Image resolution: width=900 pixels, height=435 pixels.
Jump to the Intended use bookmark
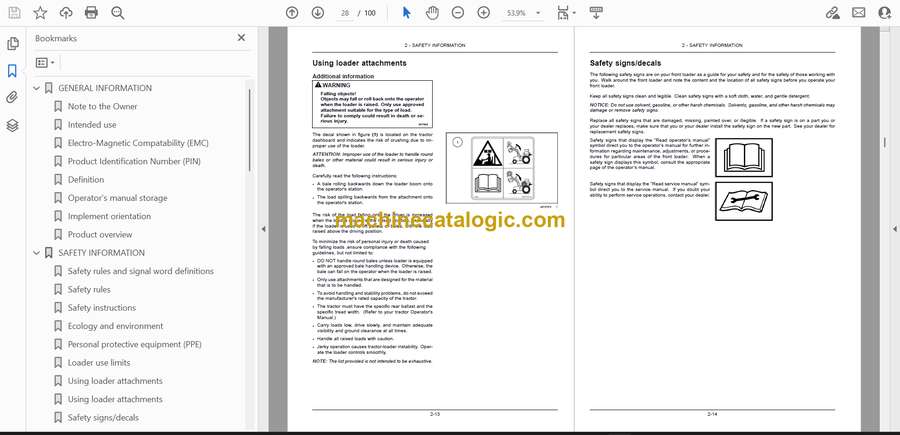(x=92, y=125)
